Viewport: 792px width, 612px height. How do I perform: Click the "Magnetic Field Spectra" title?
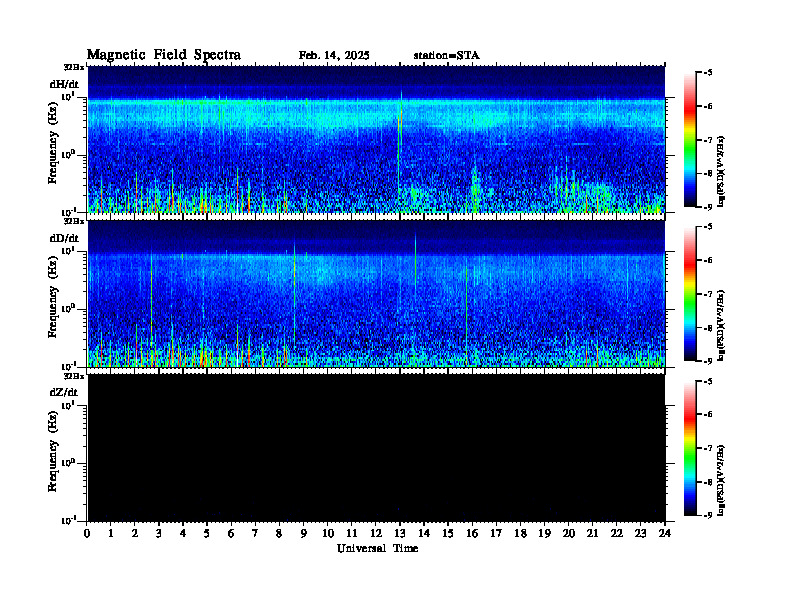coord(164,55)
